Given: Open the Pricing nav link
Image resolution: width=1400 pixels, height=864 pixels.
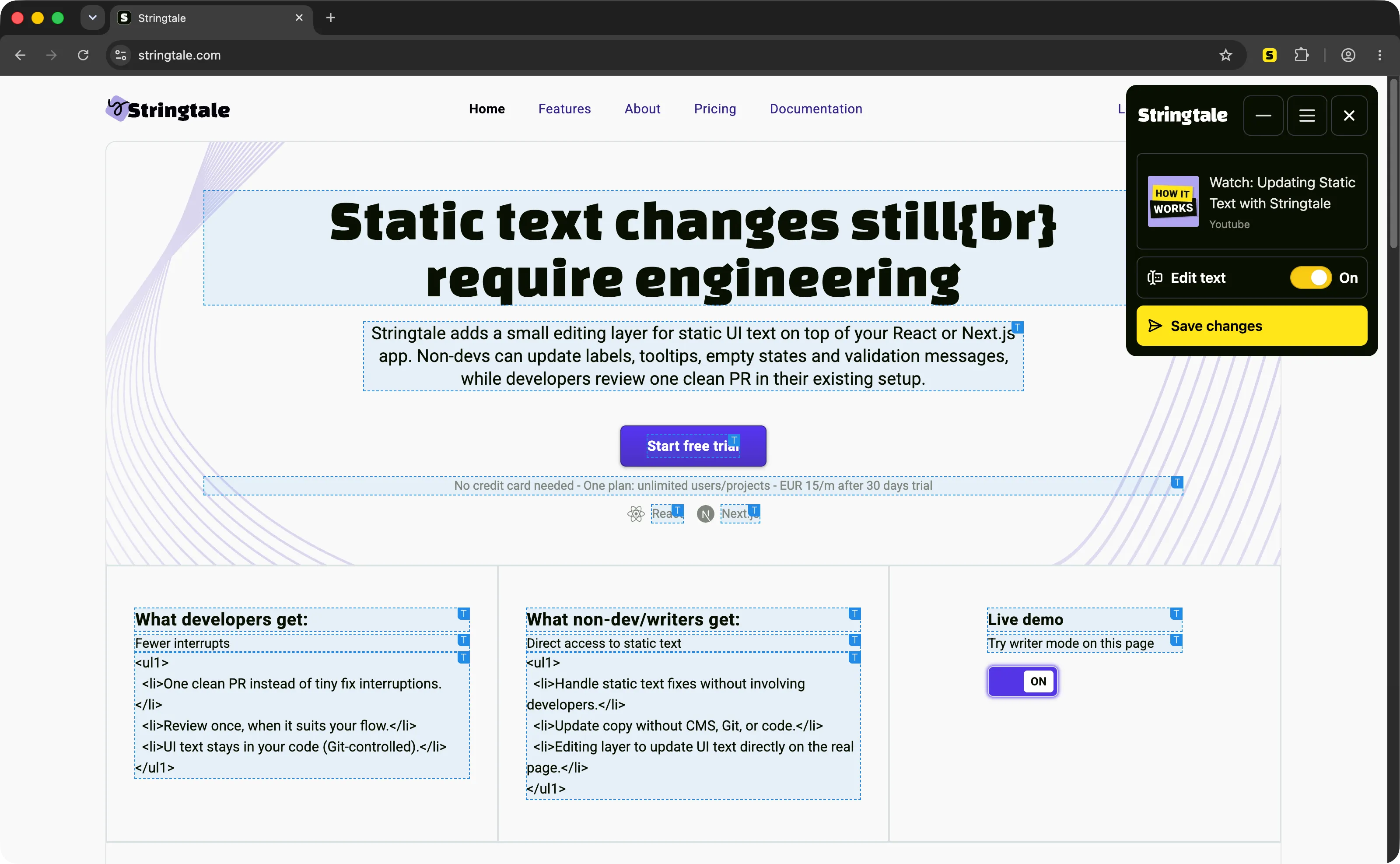Looking at the screenshot, I should (x=714, y=109).
